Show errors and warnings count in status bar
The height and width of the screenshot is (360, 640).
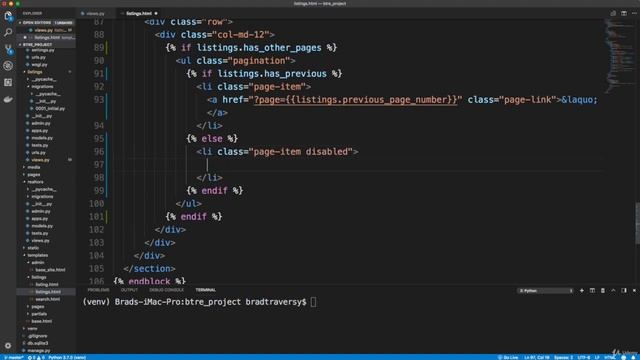click(x=36, y=358)
